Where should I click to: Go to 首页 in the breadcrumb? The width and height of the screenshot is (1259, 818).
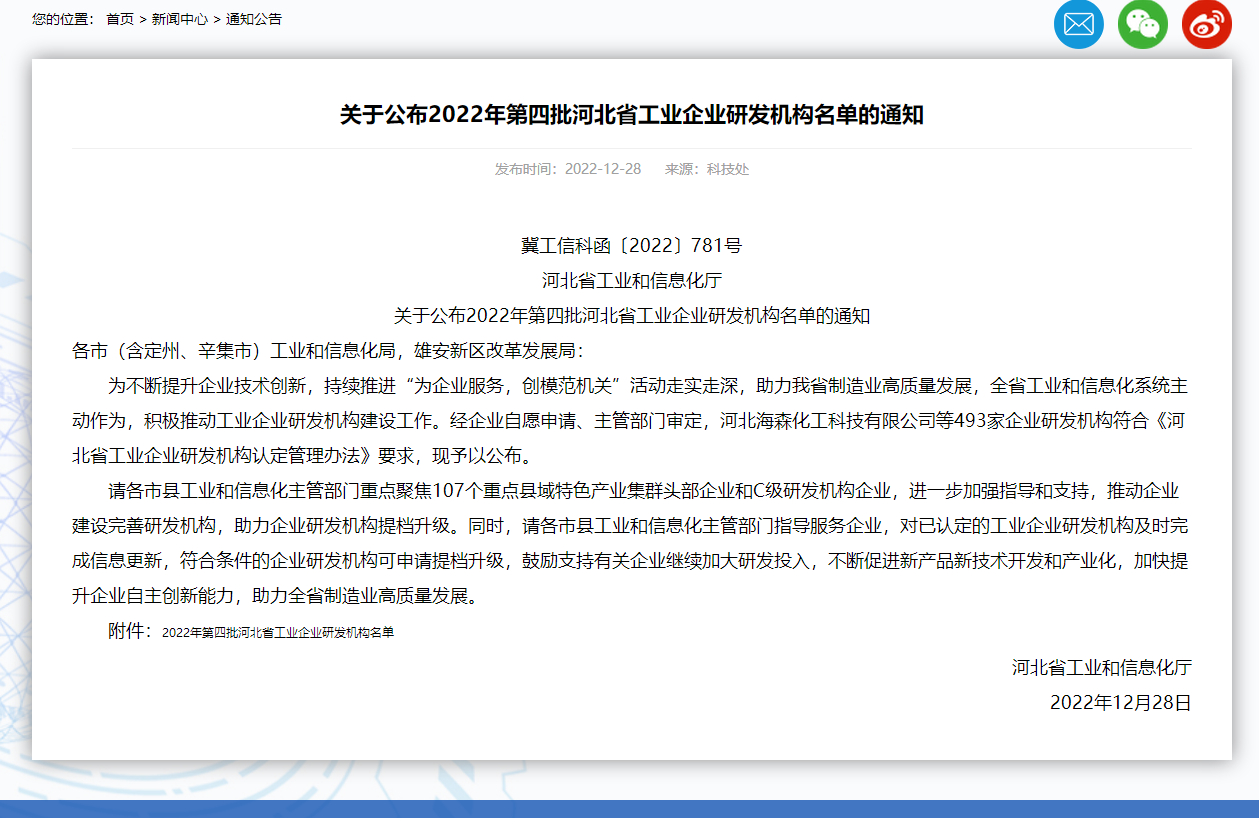tap(120, 19)
